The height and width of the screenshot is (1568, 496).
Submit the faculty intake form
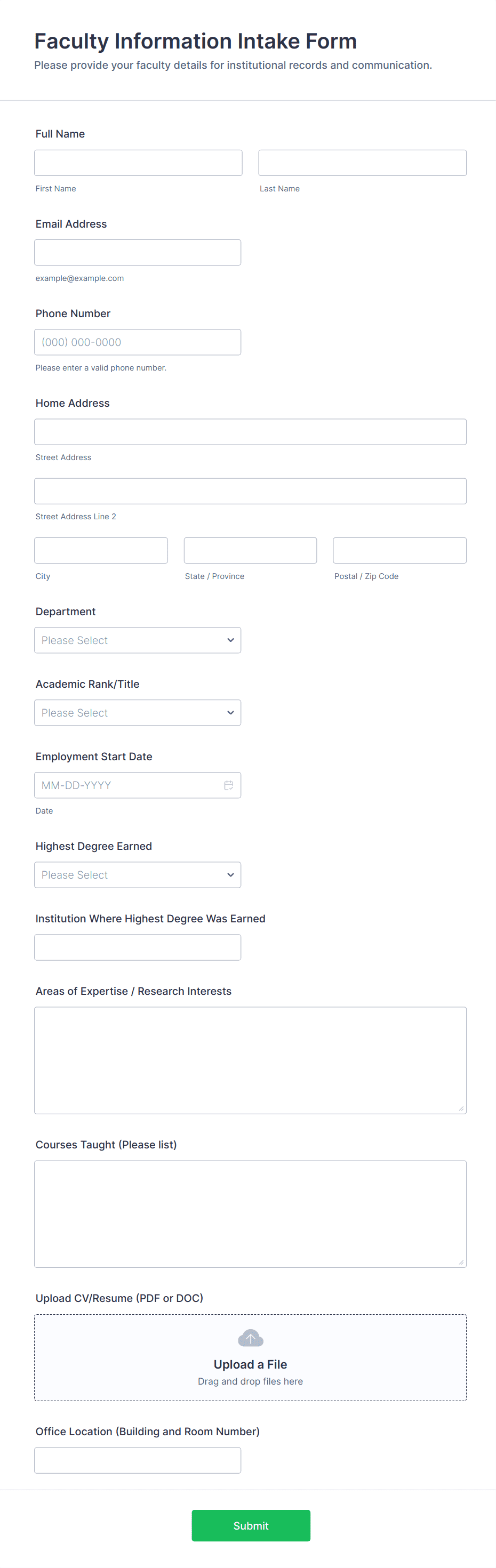251,1525
